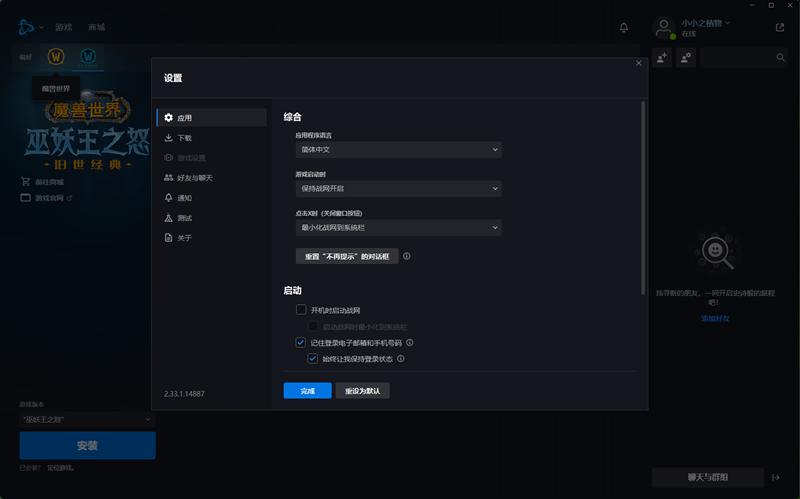Screen dimensions: 800x499
Task: Open the friend management gear icon
Action: click(686, 58)
